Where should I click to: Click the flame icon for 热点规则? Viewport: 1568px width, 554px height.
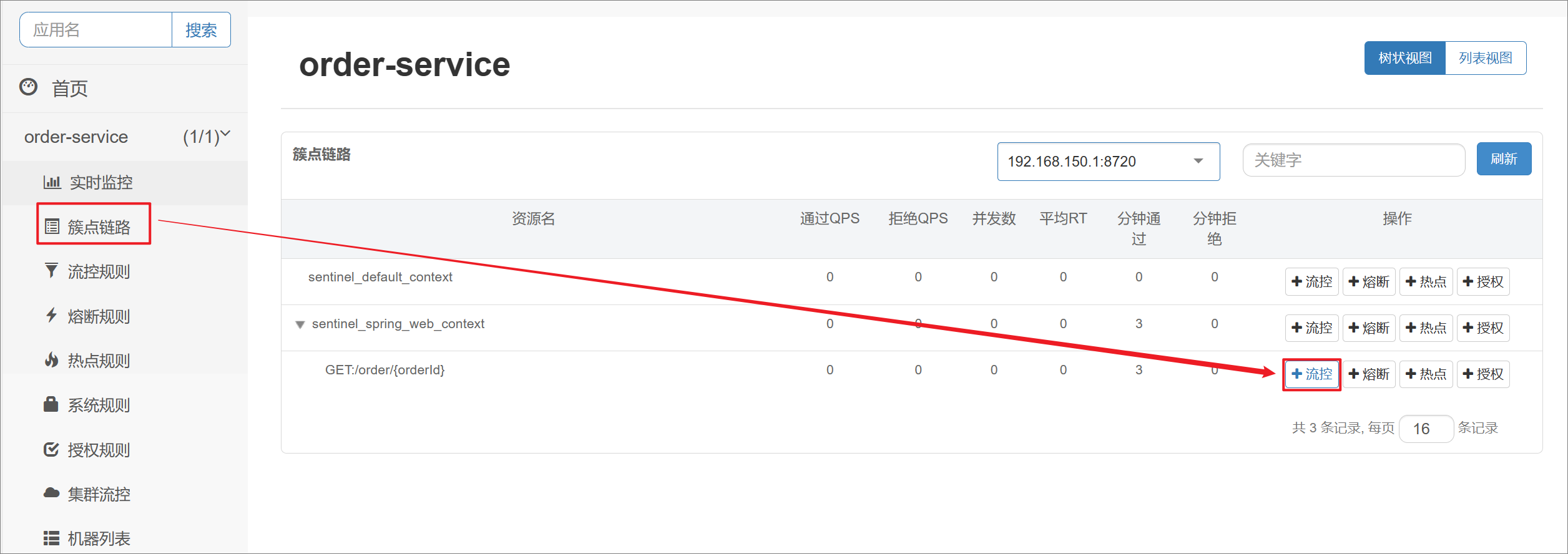[51, 360]
